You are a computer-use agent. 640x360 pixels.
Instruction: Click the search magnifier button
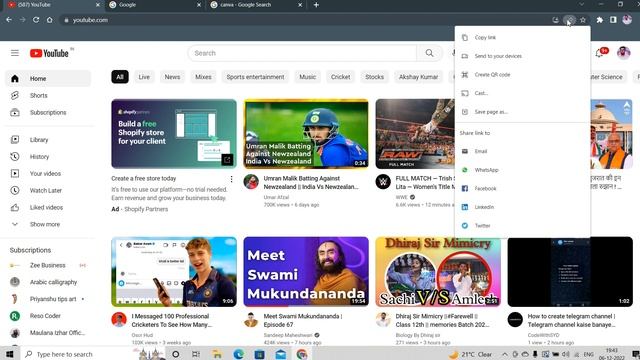pos(429,53)
